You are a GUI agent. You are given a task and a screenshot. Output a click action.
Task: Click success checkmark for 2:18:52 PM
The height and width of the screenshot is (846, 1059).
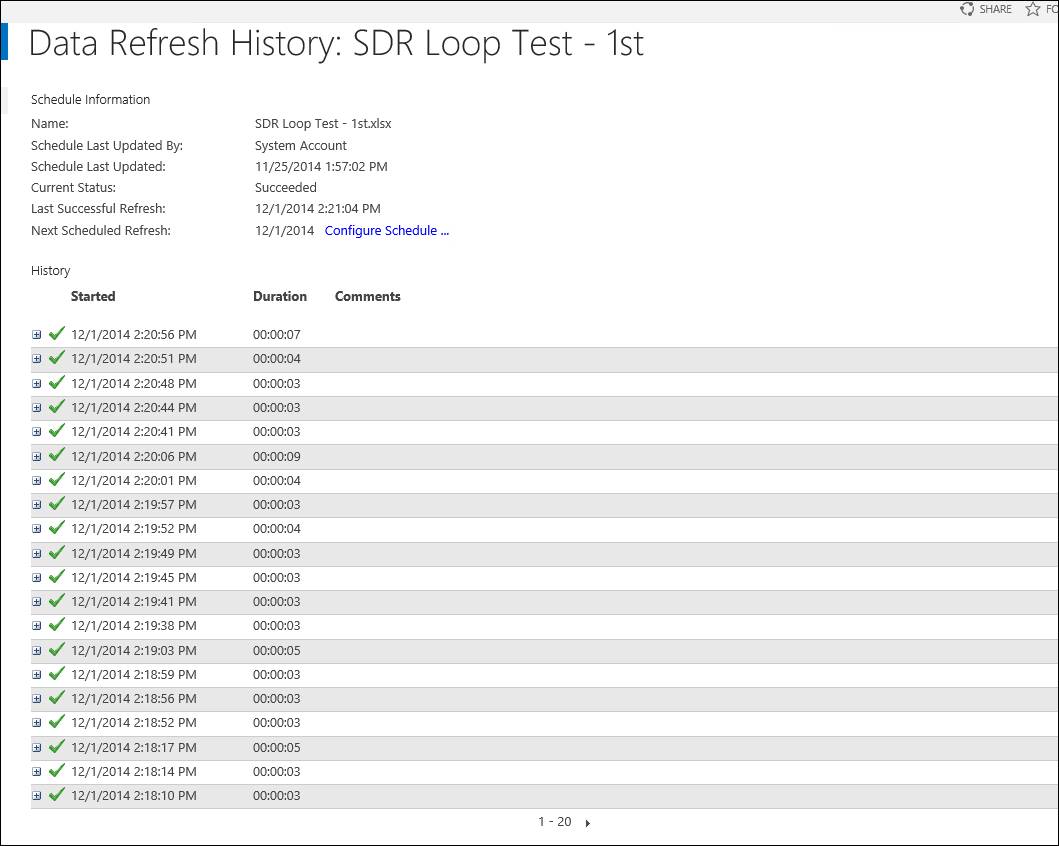click(57, 722)
